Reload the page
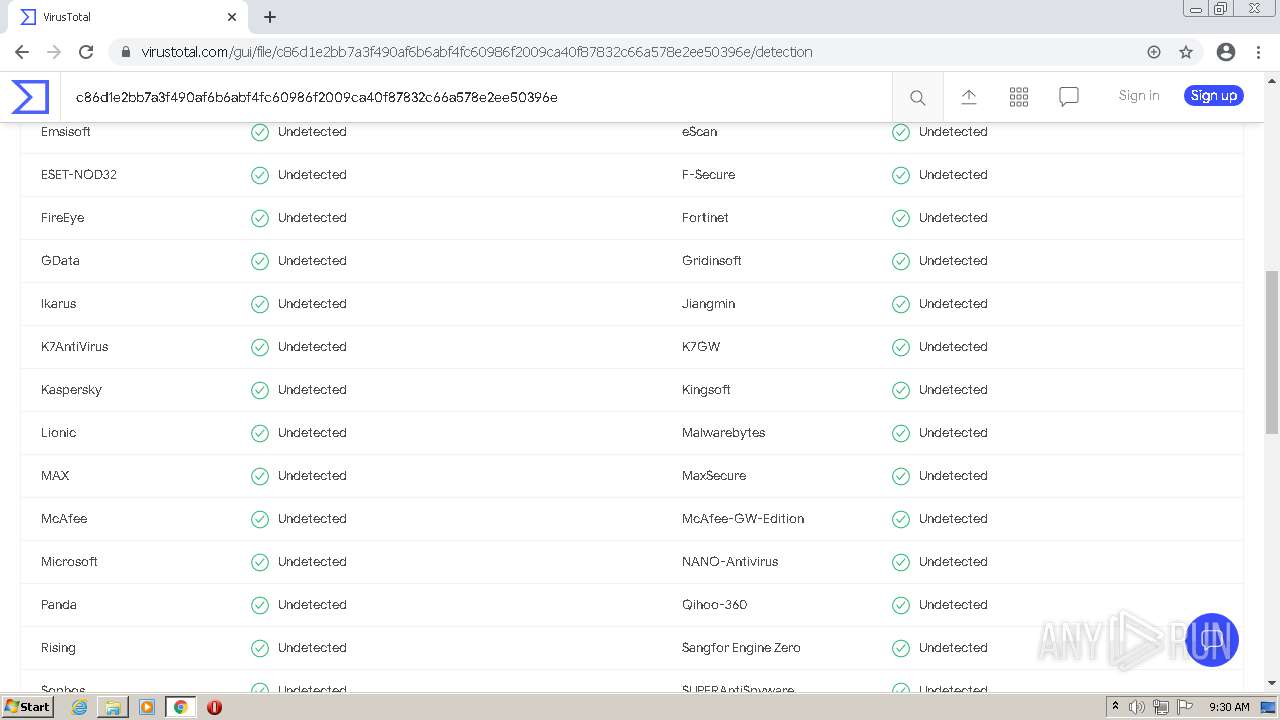 [86, 52]
